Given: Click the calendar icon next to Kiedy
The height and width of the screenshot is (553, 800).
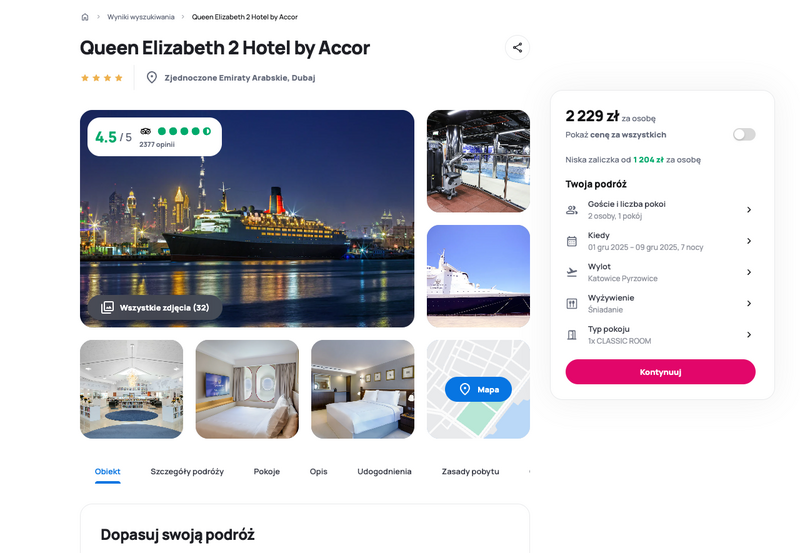Looking at the screenshot, I should [572, 241].
